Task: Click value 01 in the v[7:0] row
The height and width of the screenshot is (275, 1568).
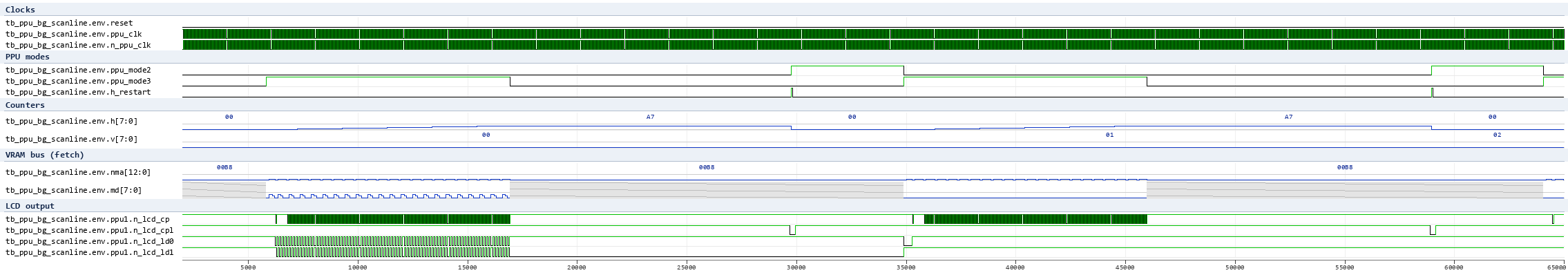Action: [1109, 135]
